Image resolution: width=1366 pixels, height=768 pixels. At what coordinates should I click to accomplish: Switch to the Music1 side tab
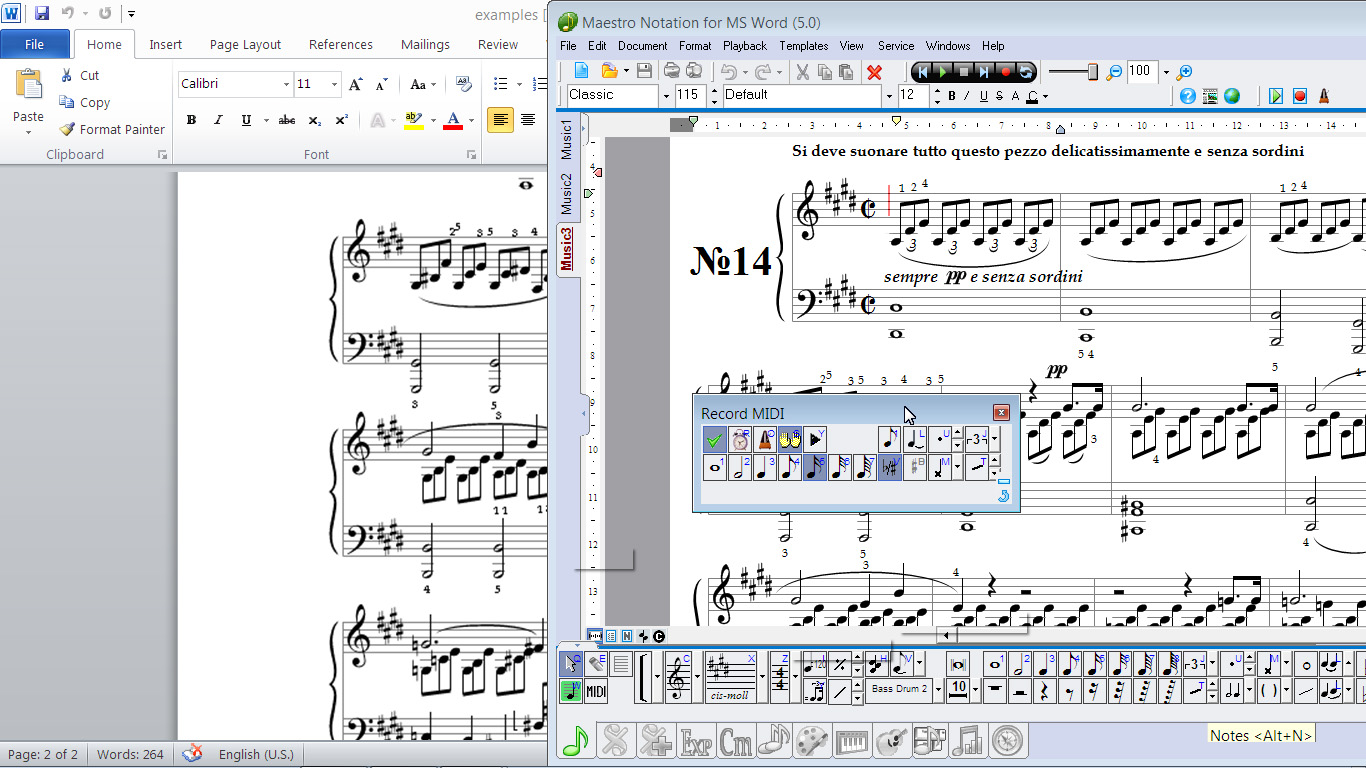point(567,140)
